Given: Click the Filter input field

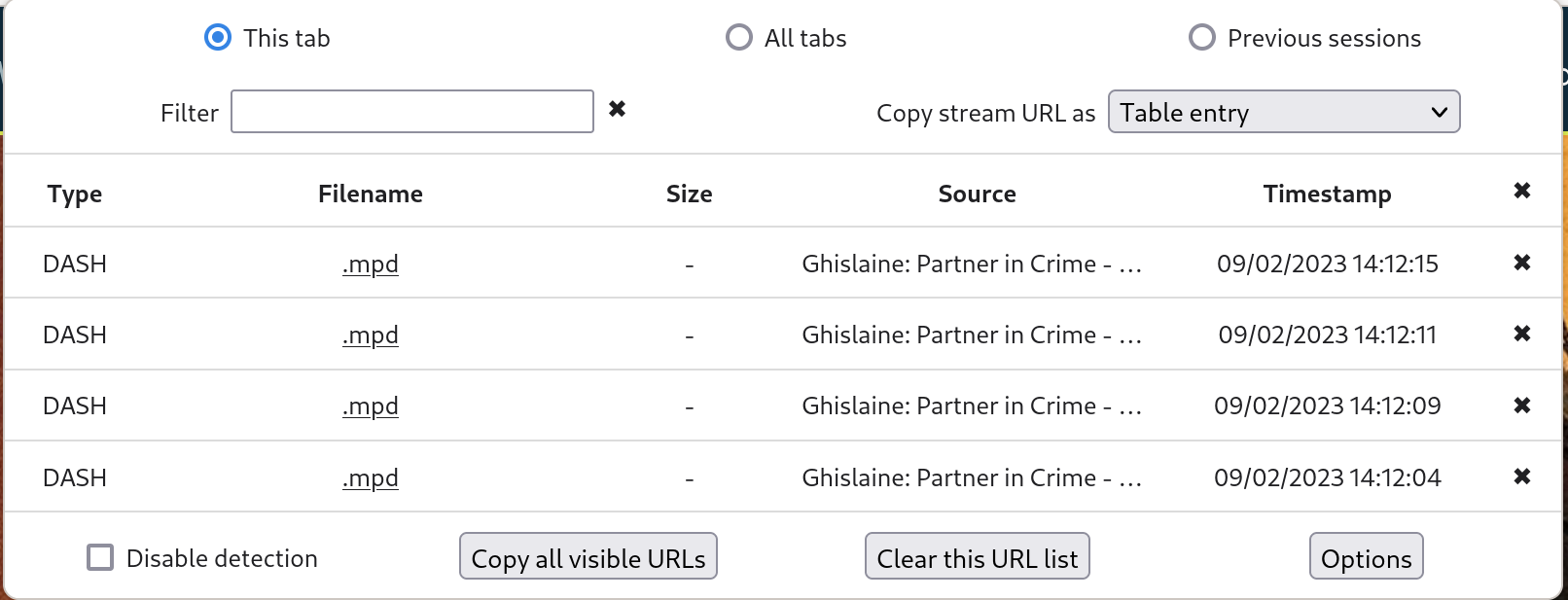Looking at the screenshot, I should pyautogui.click(x=412, y=112).
